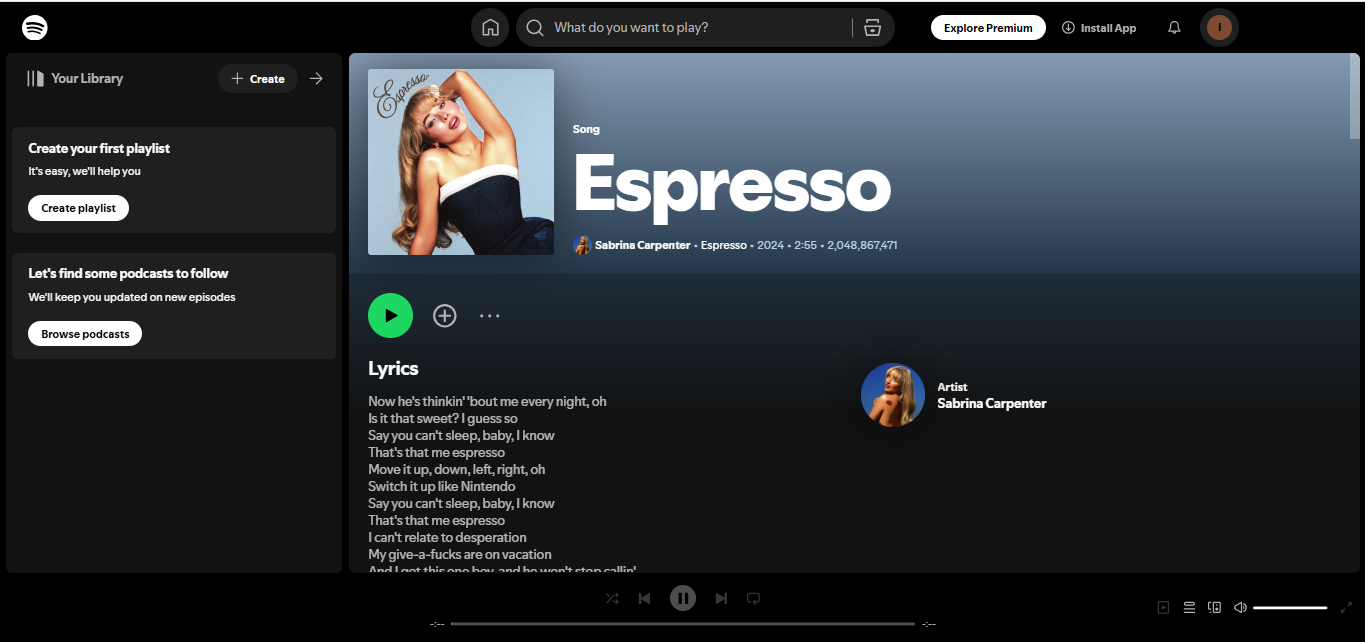Open Browse from the search bar
Viewport: 1365px width, 642px height.
click(x=872, y=27)
